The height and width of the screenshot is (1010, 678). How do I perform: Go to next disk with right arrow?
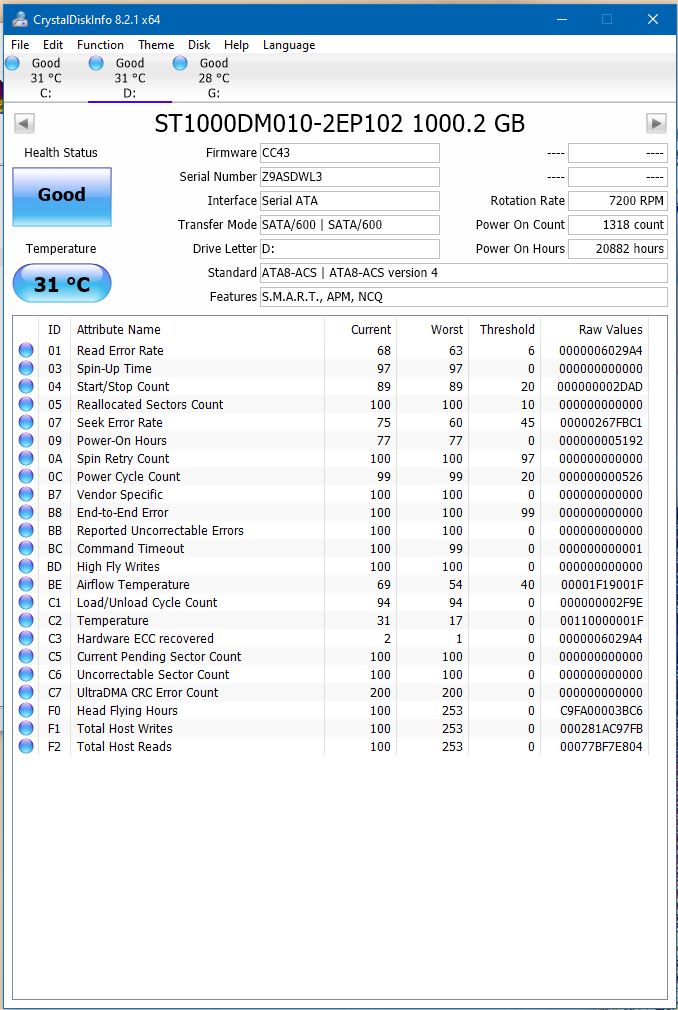(656, 123)
